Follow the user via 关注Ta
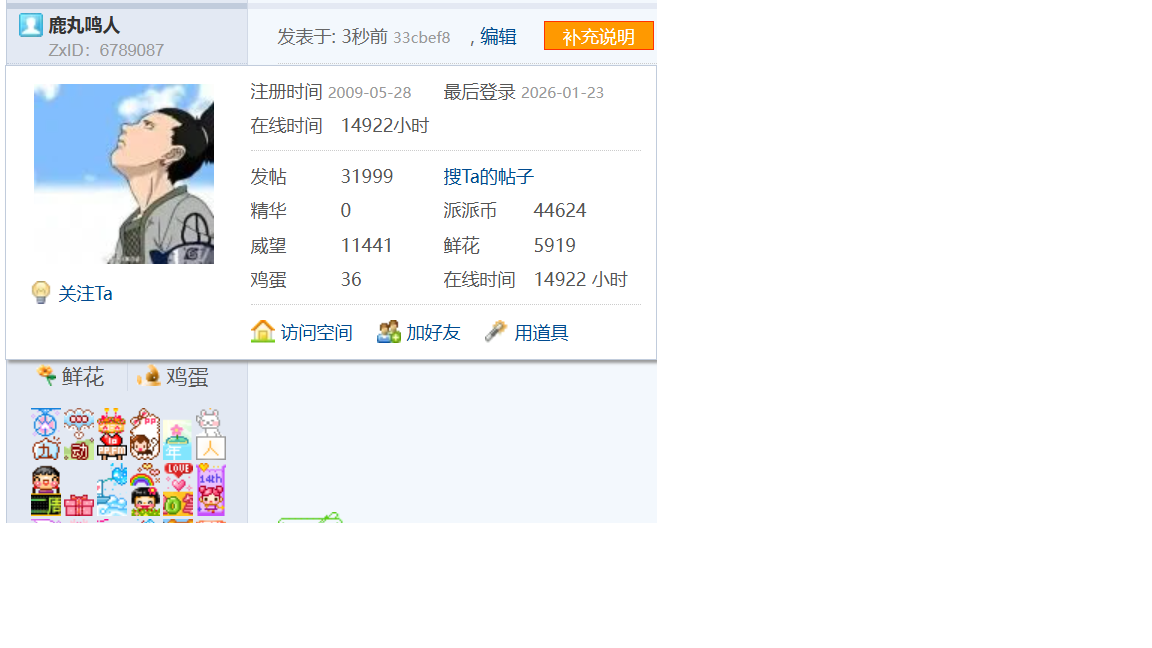1152x648 pixels. pos(85,293)
